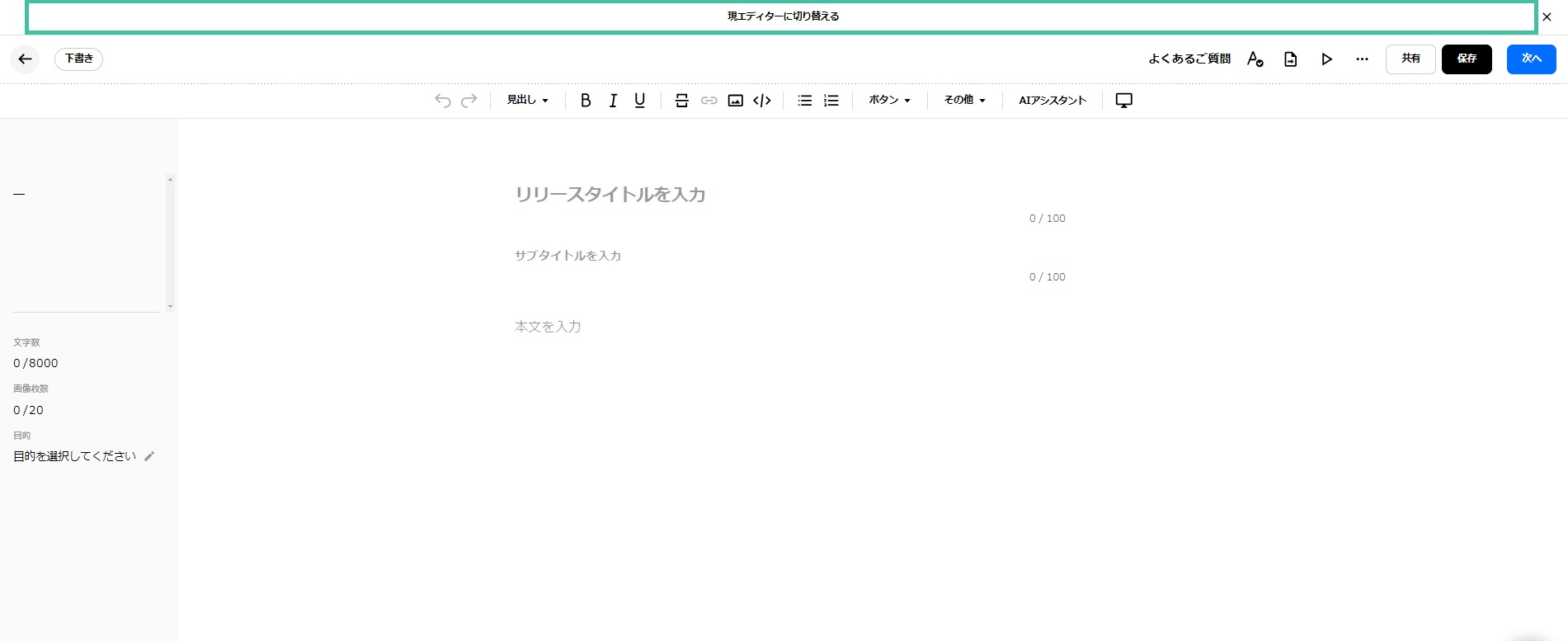Click the back arrow button
Viewport: 1568px width, 641px height.
[25, 59]
